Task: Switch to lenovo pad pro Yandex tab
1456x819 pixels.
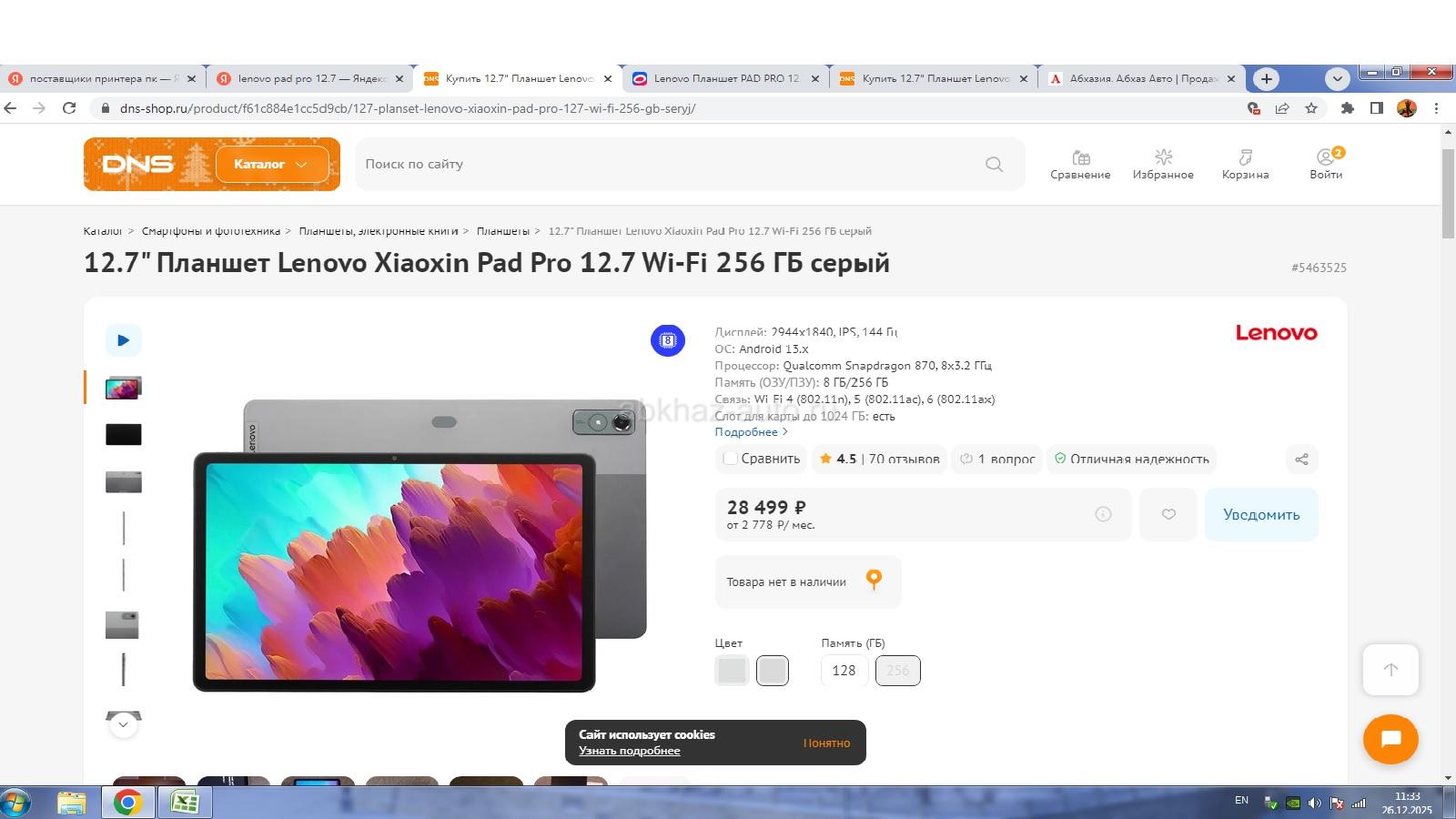Action: (309, 79)
